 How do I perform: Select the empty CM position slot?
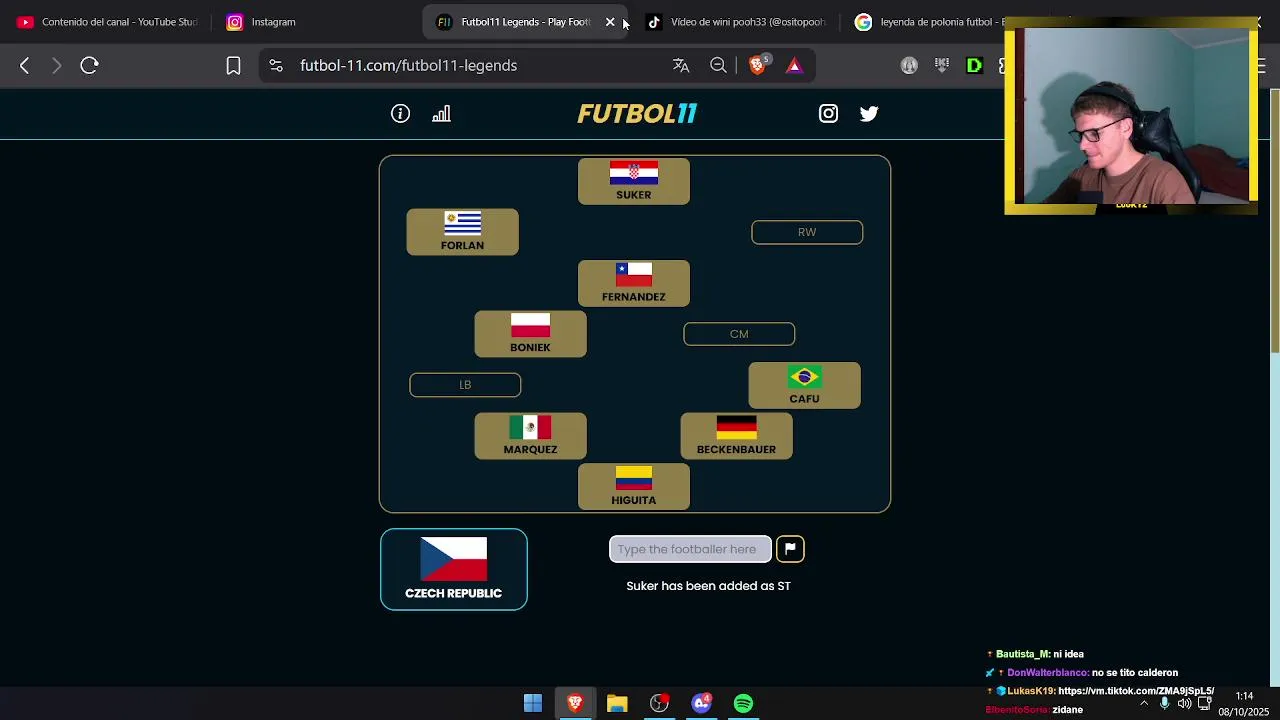coord(739,334)
